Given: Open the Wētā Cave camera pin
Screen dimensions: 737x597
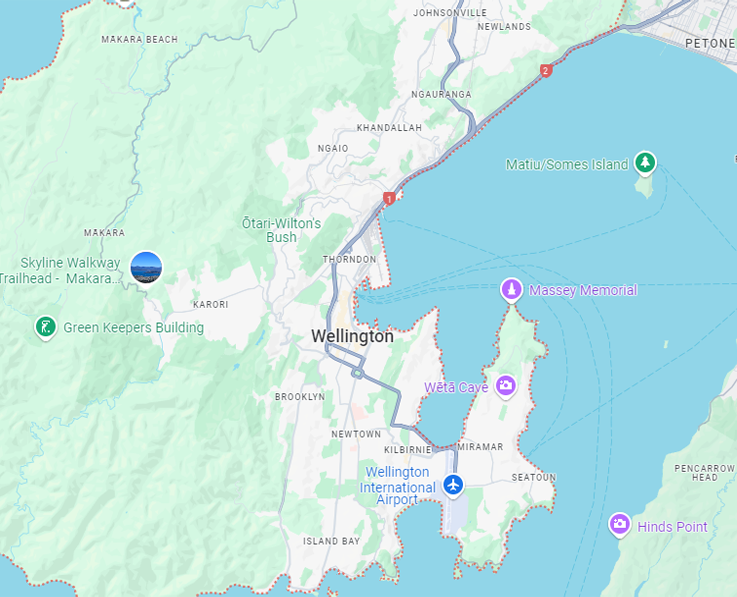Looking at the screenshot, I should [x=506, y=386].
